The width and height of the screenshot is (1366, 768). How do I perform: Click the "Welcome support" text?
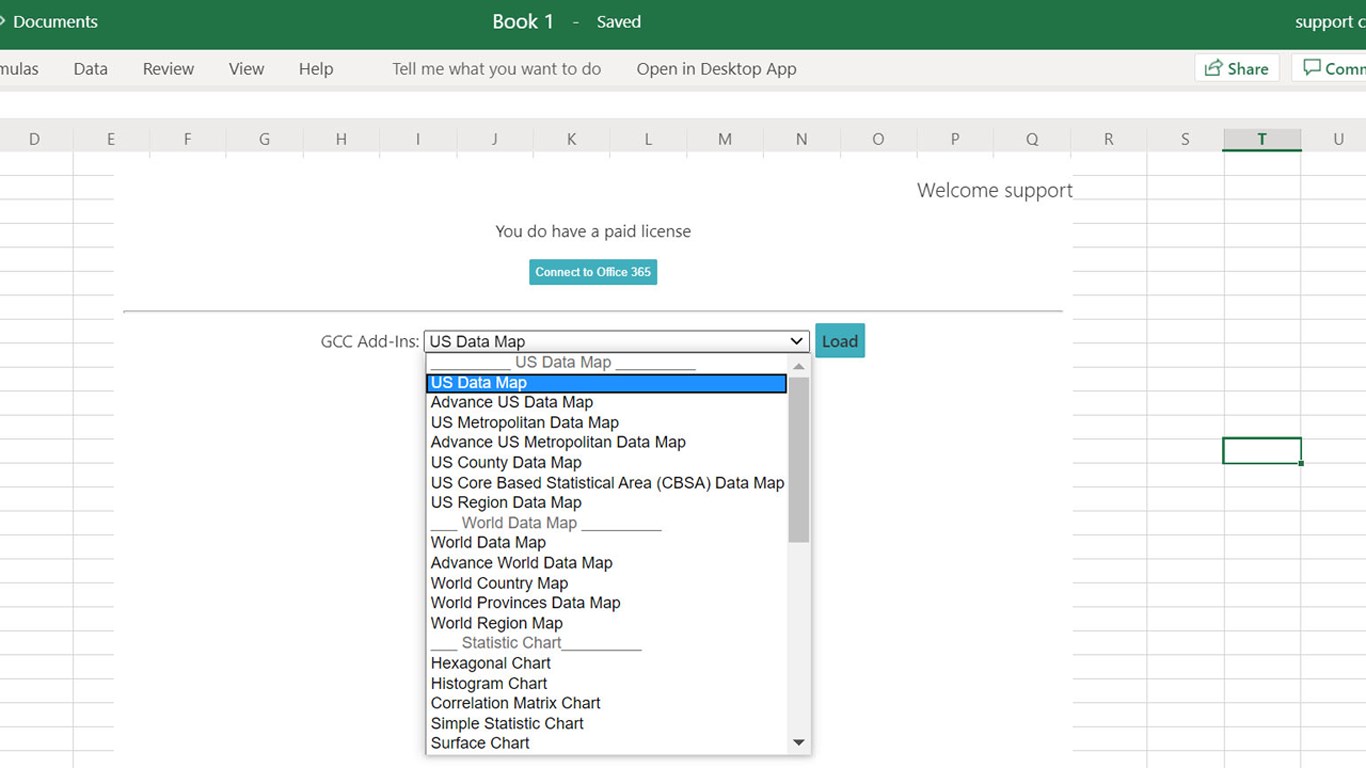pos(995,191)
